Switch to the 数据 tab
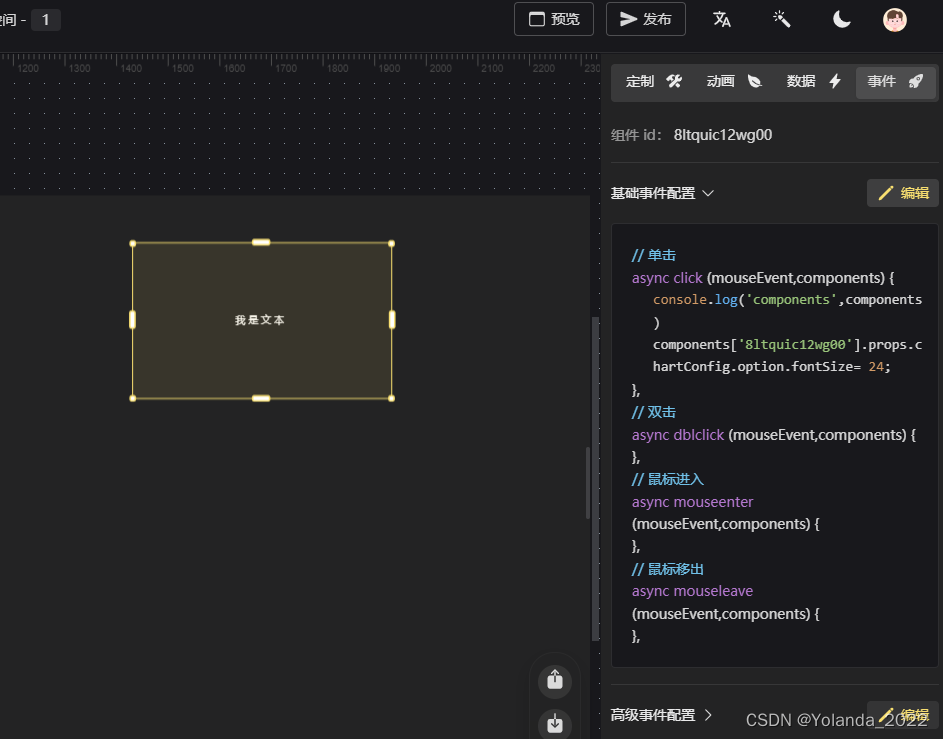943x739 pixels. click(800, 81)
